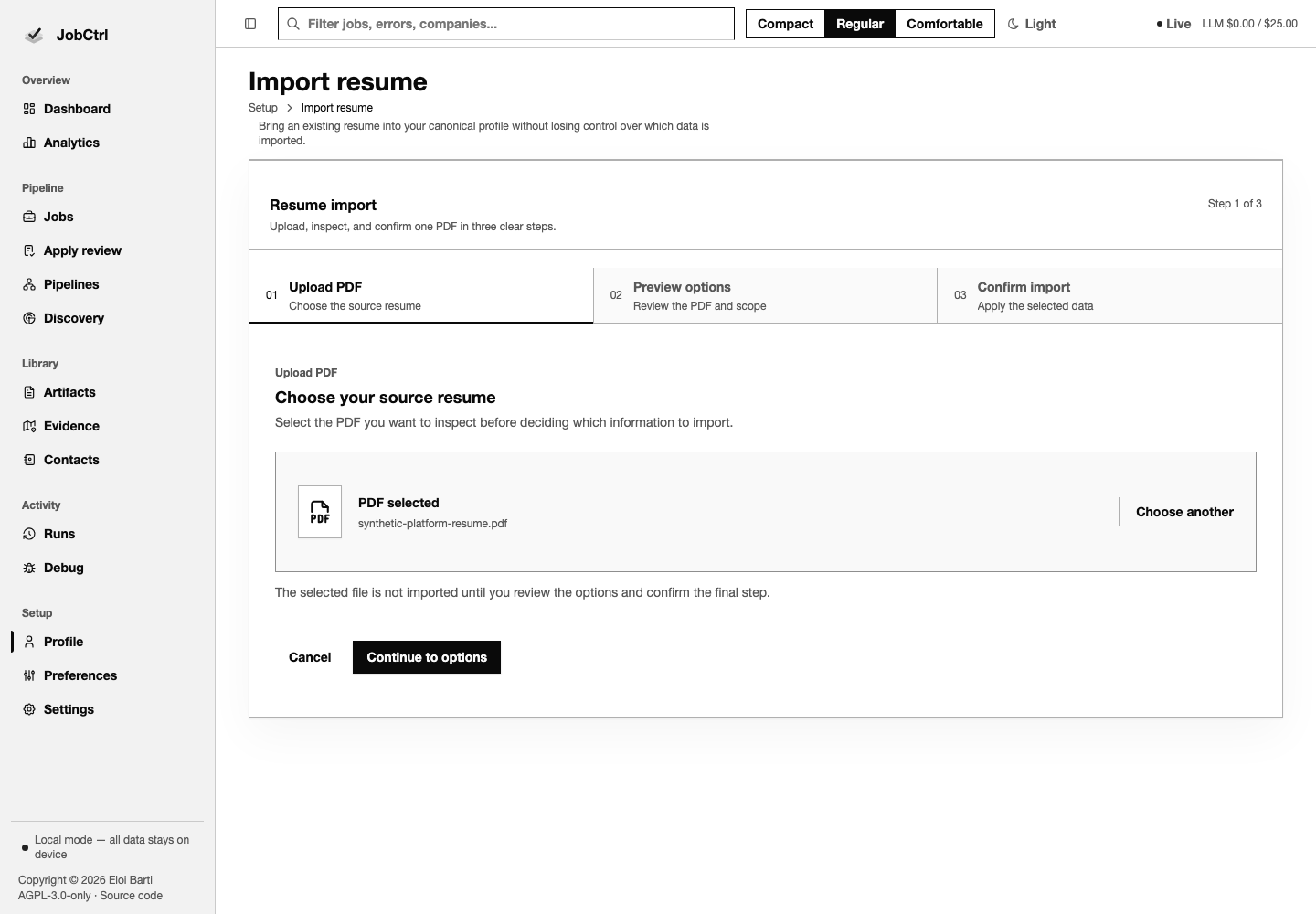Set density to Comfortable
This screenshot has height=914, width=1316.
point(945,24)
